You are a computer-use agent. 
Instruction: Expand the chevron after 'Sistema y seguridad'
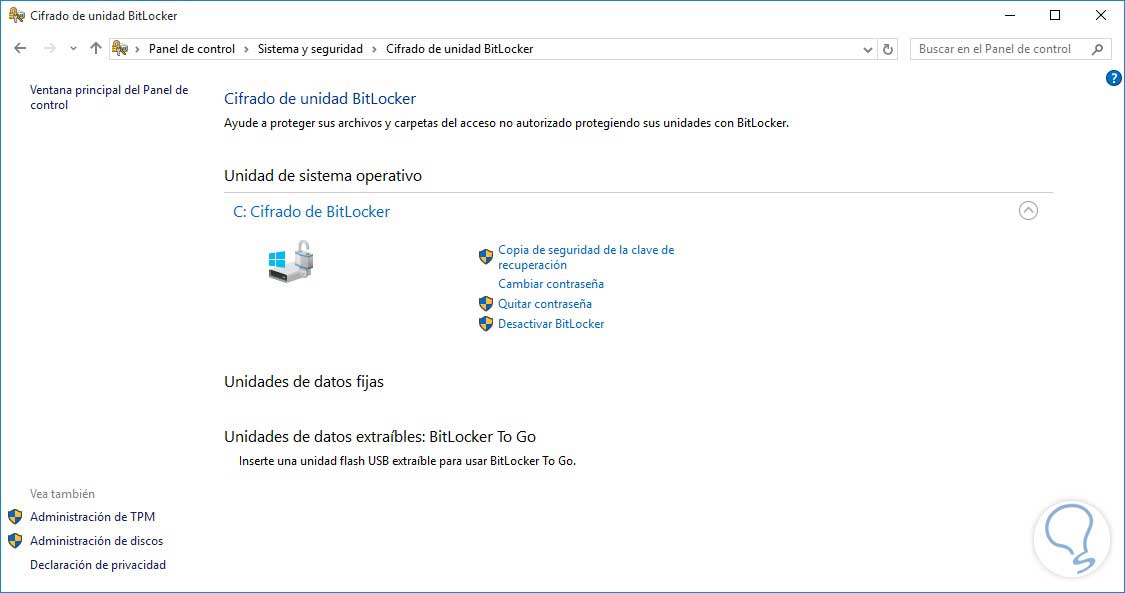(374, 49)
